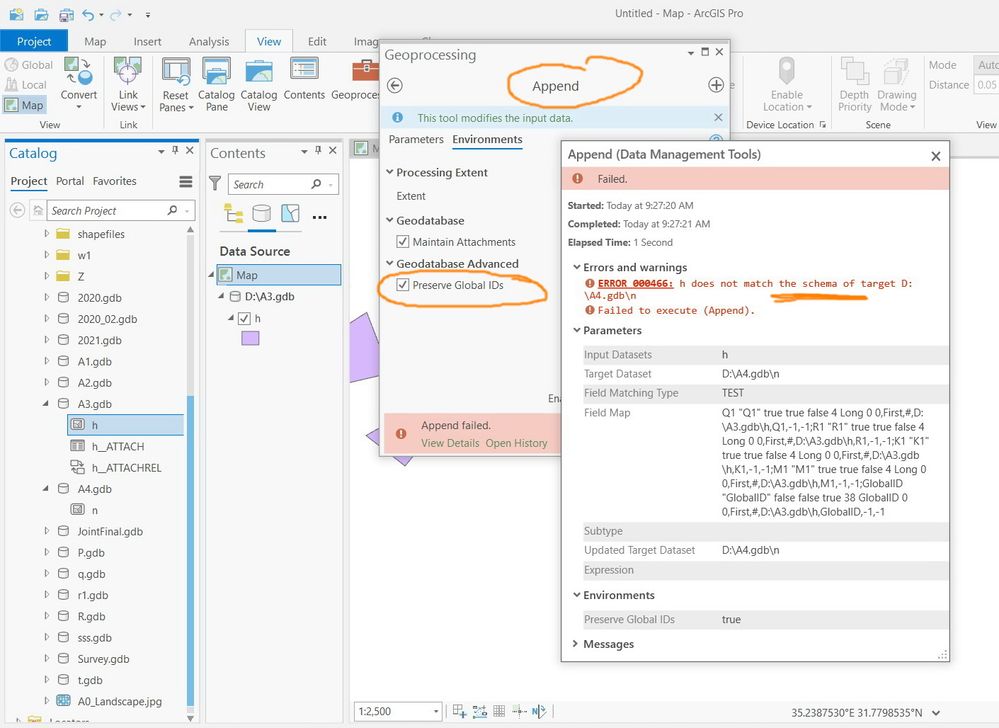Switch to the Insert ribbon tab

coord(147,41)
